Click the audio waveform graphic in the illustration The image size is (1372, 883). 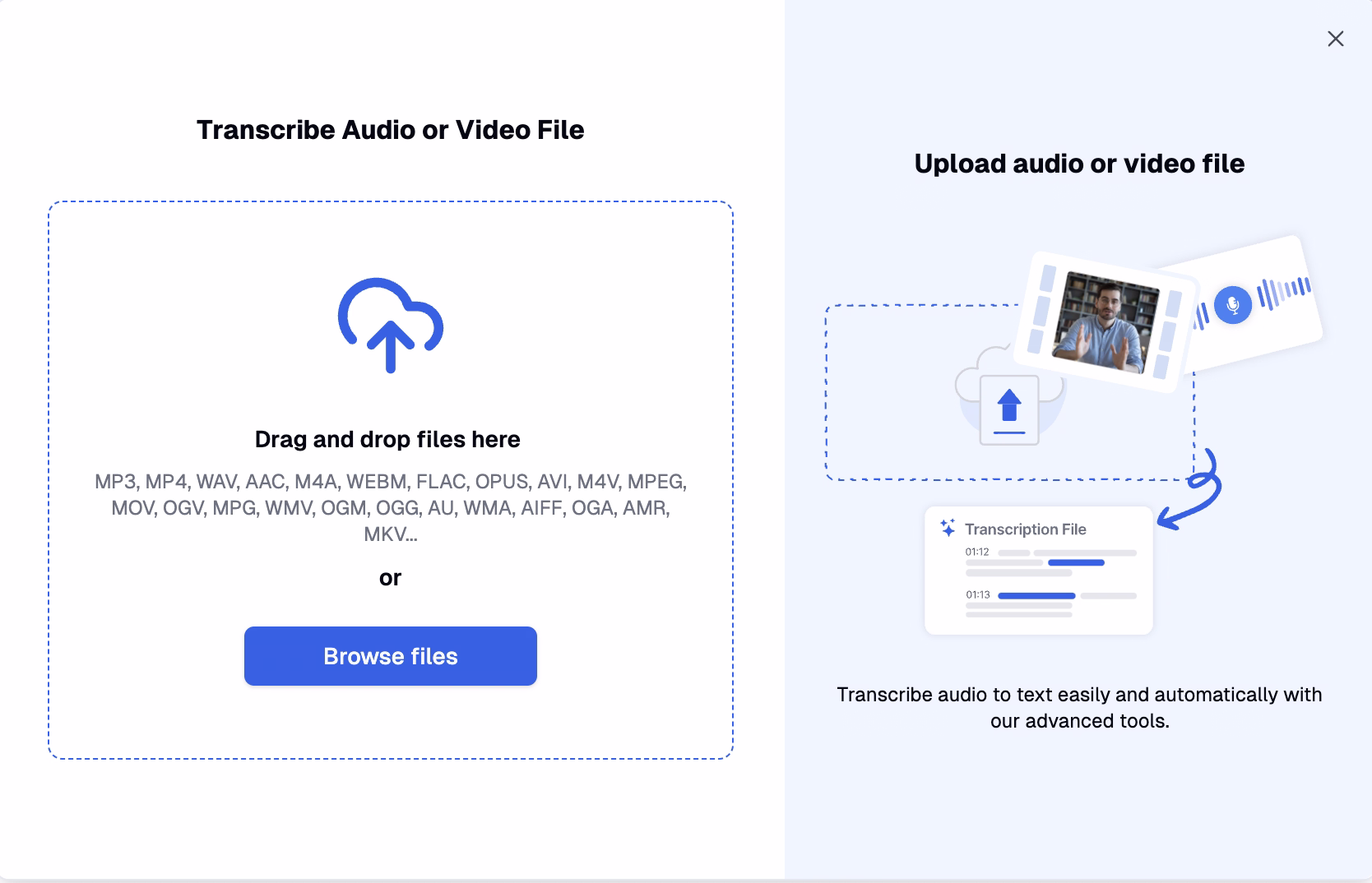(1284, 293)
